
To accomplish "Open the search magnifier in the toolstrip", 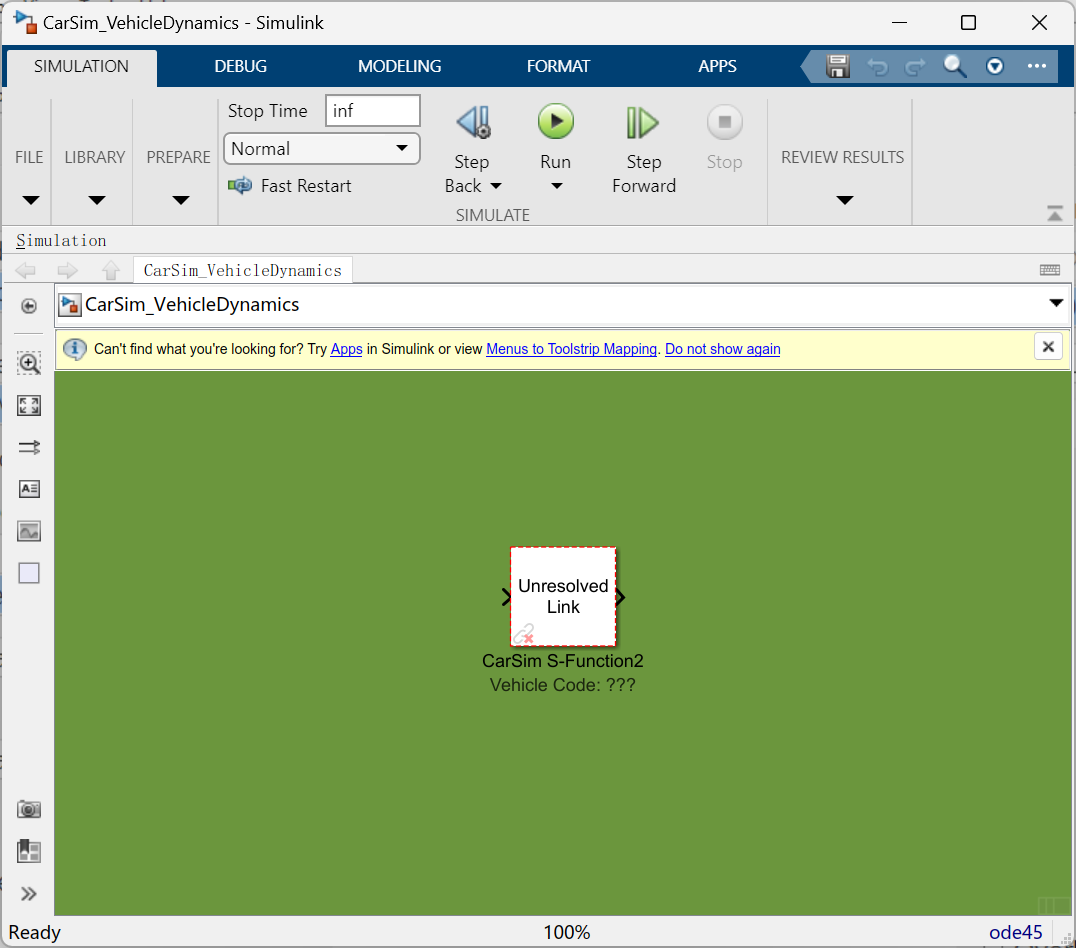I will point(955,67).
